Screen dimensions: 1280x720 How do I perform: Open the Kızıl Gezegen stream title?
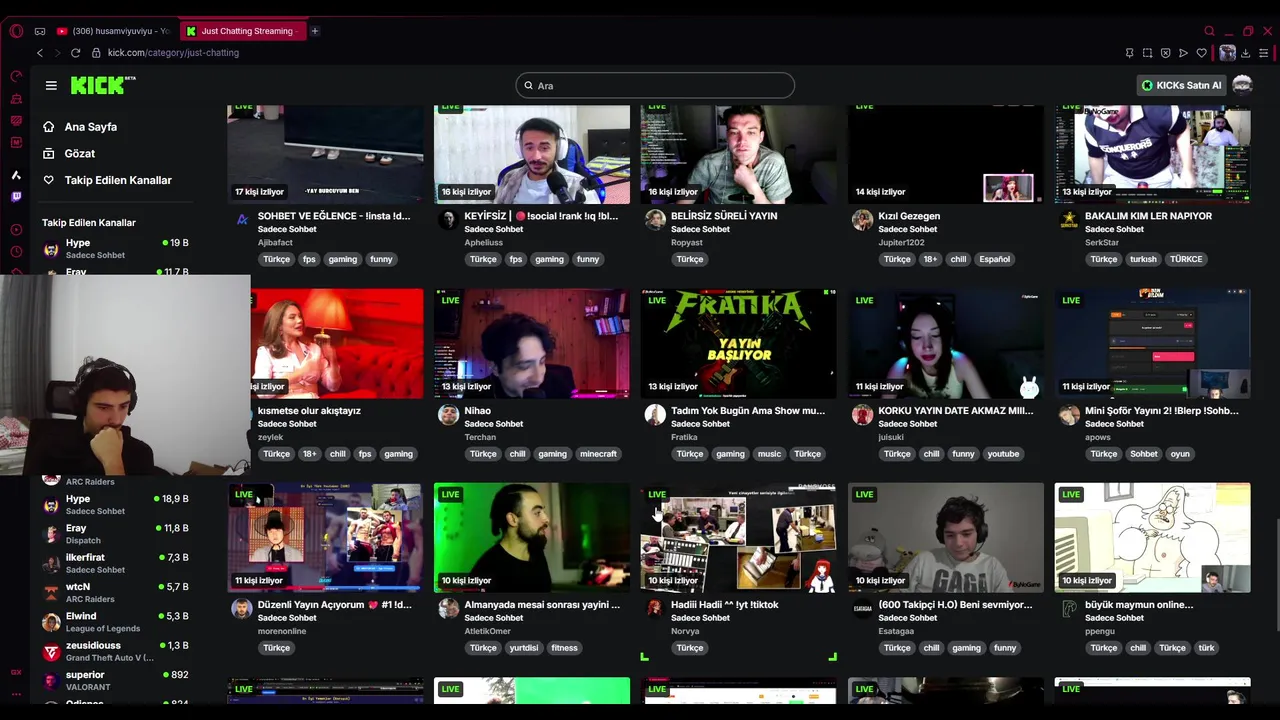(908, 216)
